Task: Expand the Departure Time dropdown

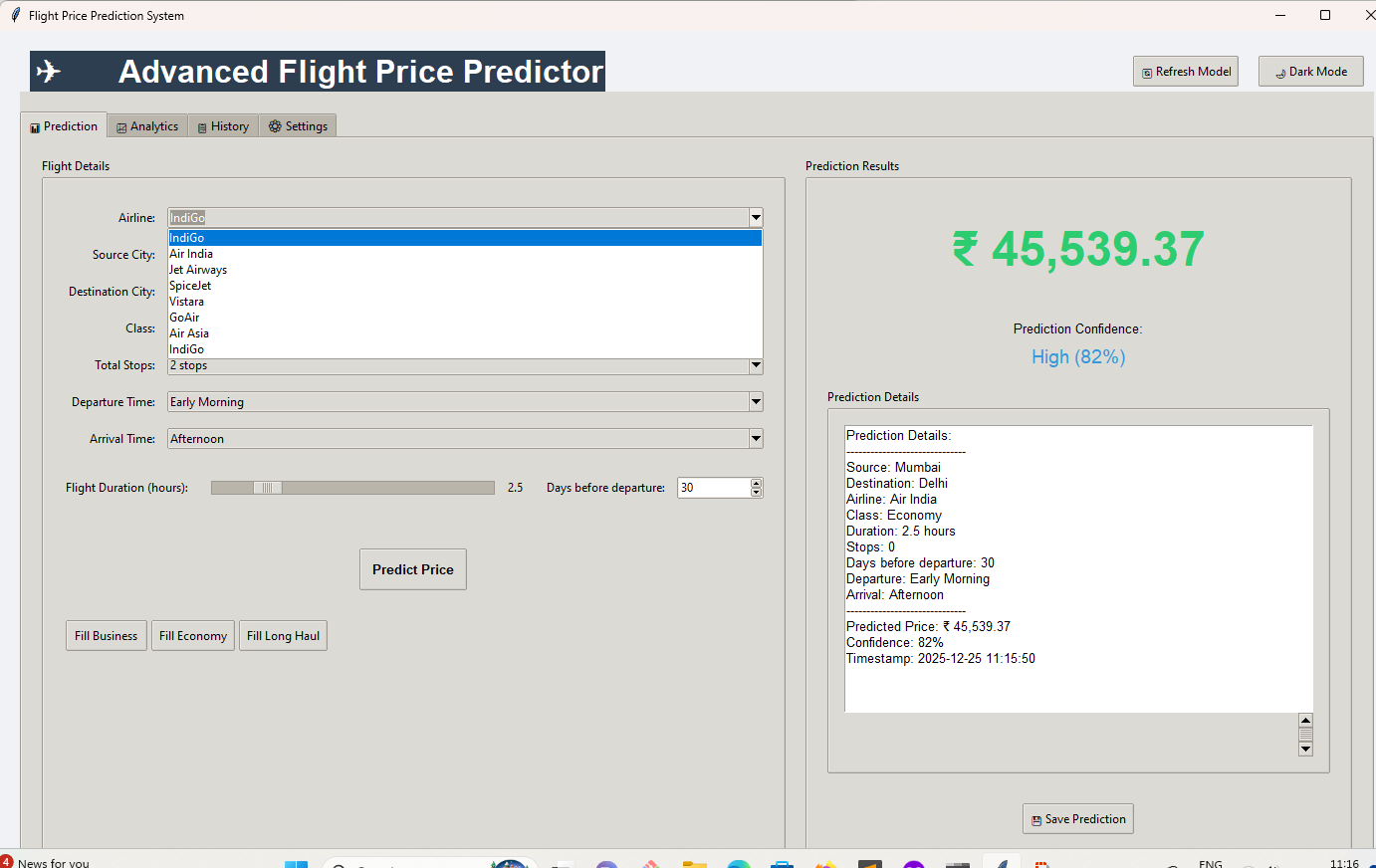Action: (756, 402)
